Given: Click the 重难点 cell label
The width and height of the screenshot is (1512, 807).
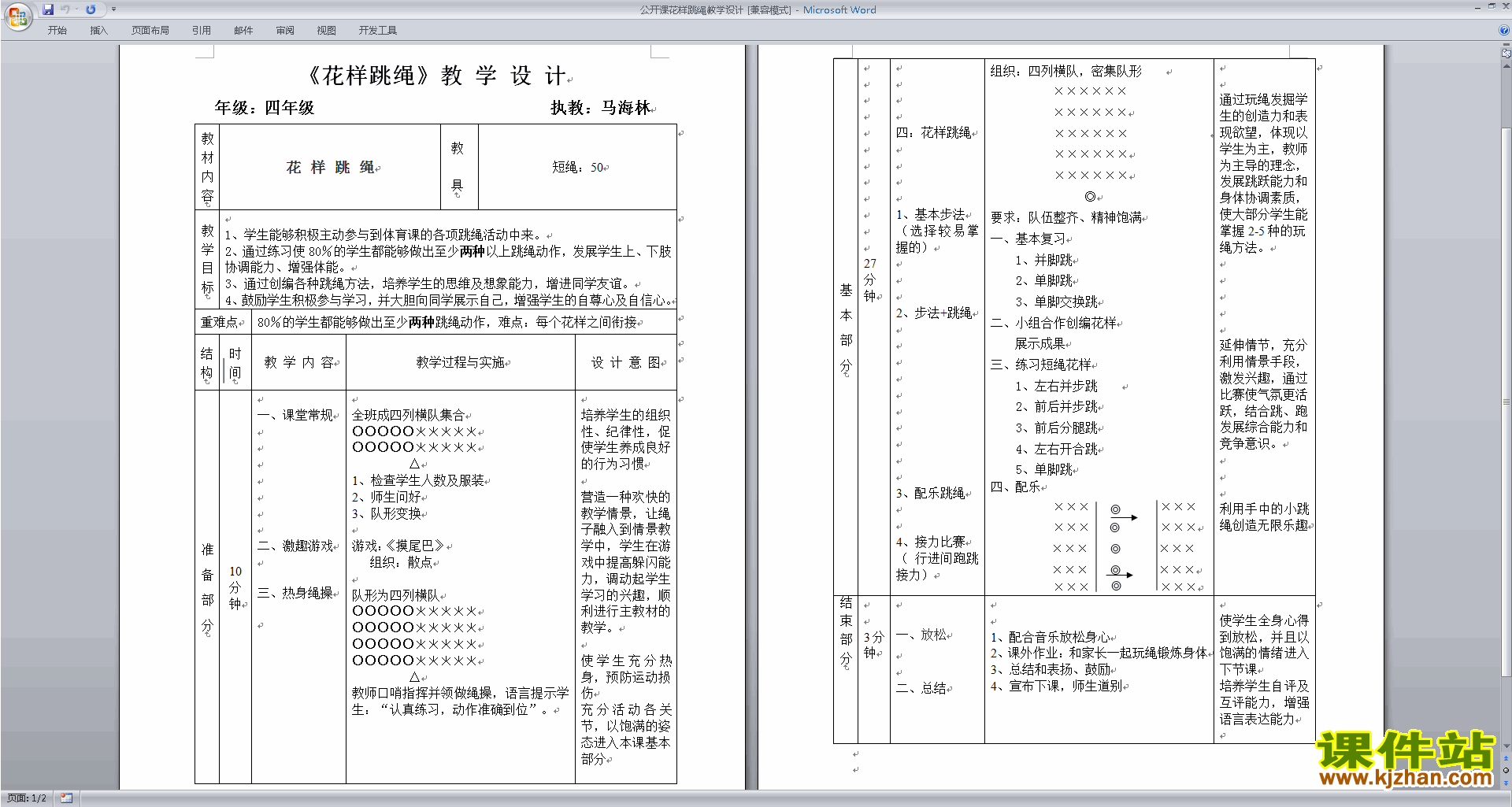Looking at the screenshot, I should 219,322.
